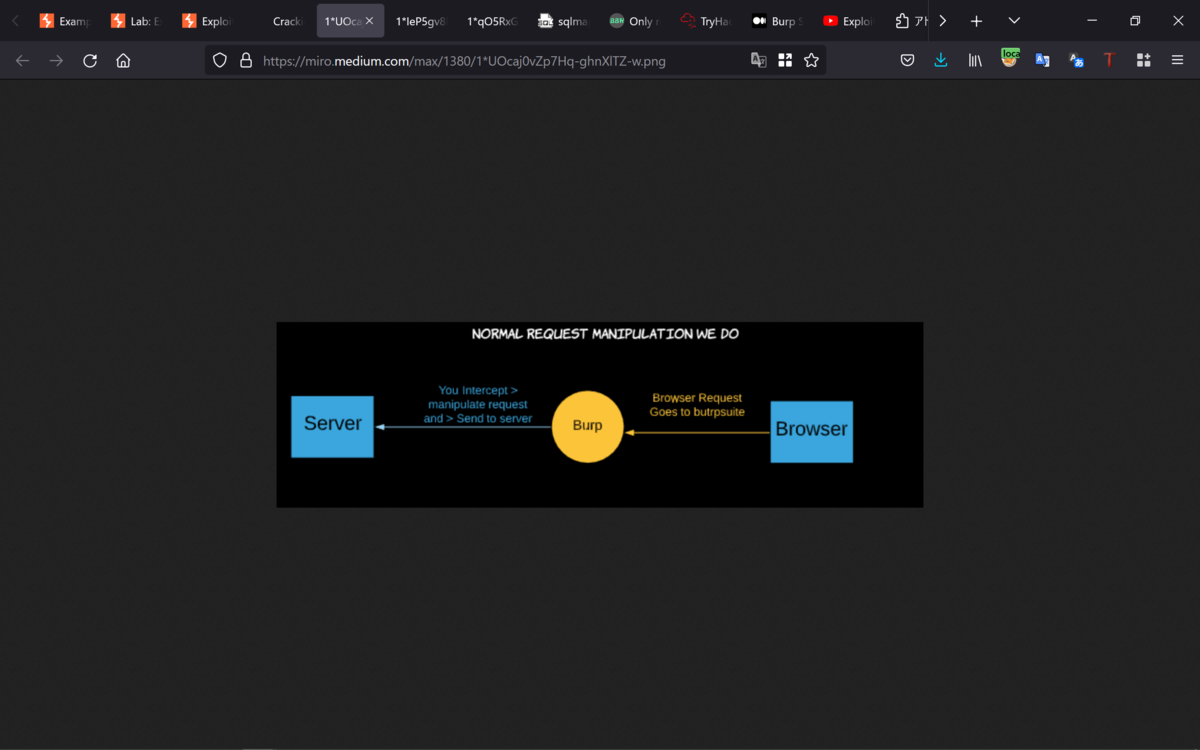Viewport: 1200px width, 750px height.
Task: Show site security padlock information
Action: click(x=245, y=61)
